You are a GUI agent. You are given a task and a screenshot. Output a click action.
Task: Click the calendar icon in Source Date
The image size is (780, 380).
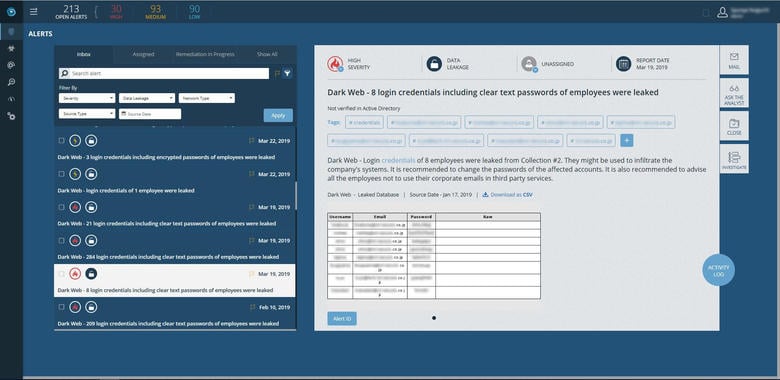tap(124, 114)
